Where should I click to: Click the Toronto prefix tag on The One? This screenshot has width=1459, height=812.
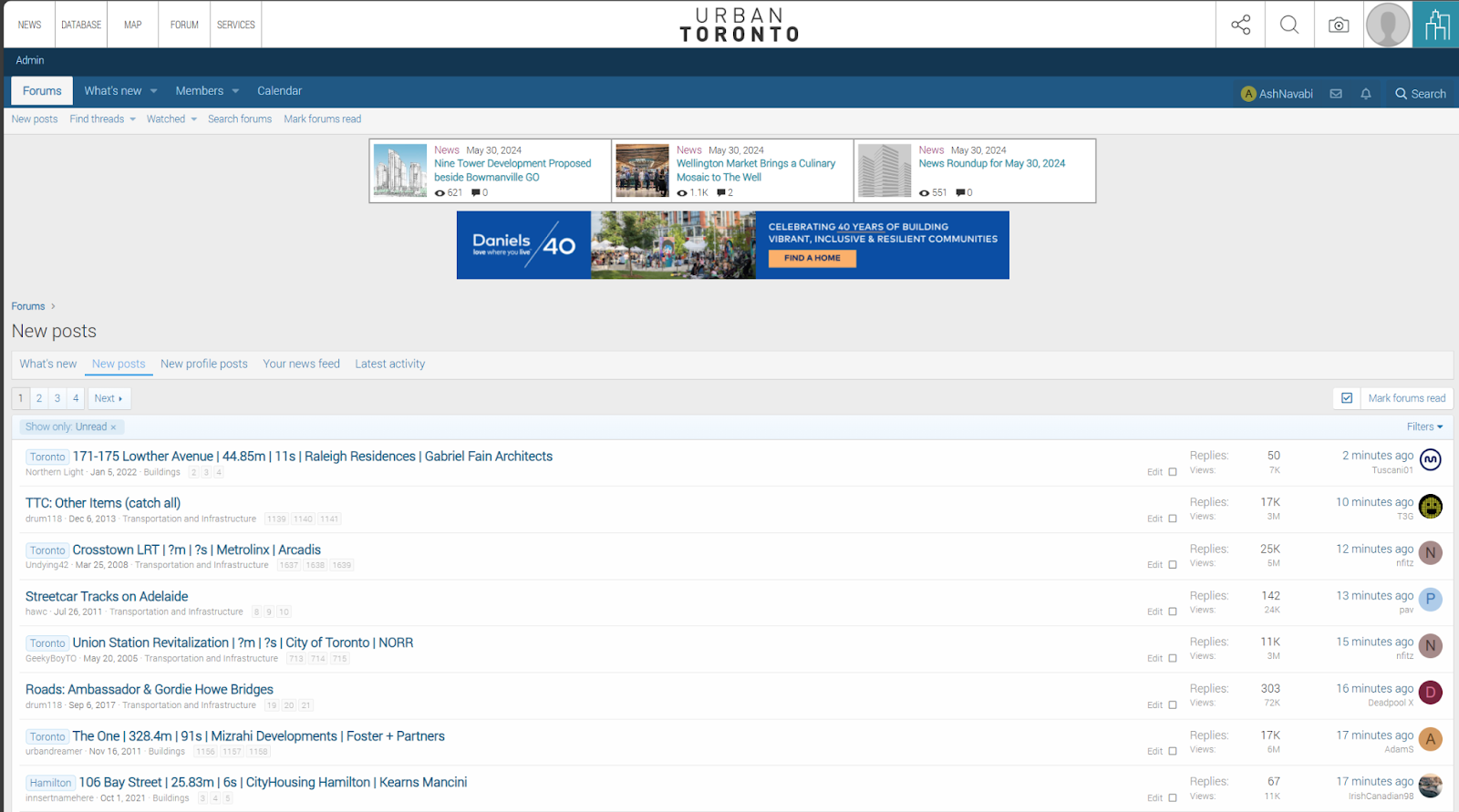click(x=47, y=736)
